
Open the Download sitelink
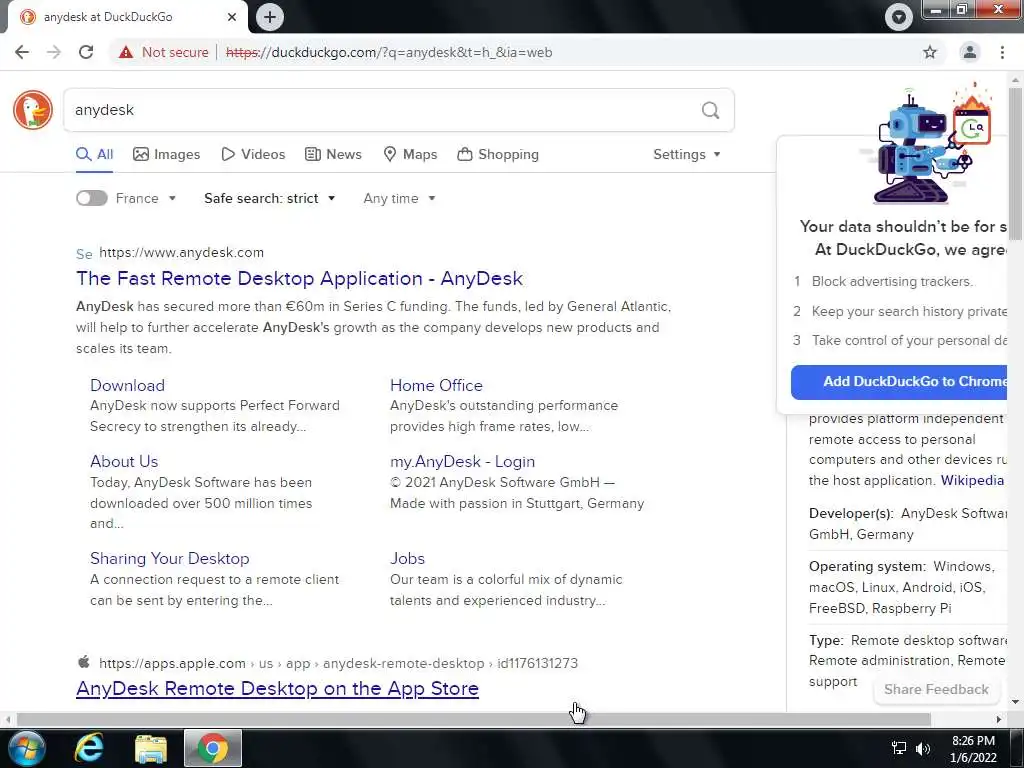(127, 385)
